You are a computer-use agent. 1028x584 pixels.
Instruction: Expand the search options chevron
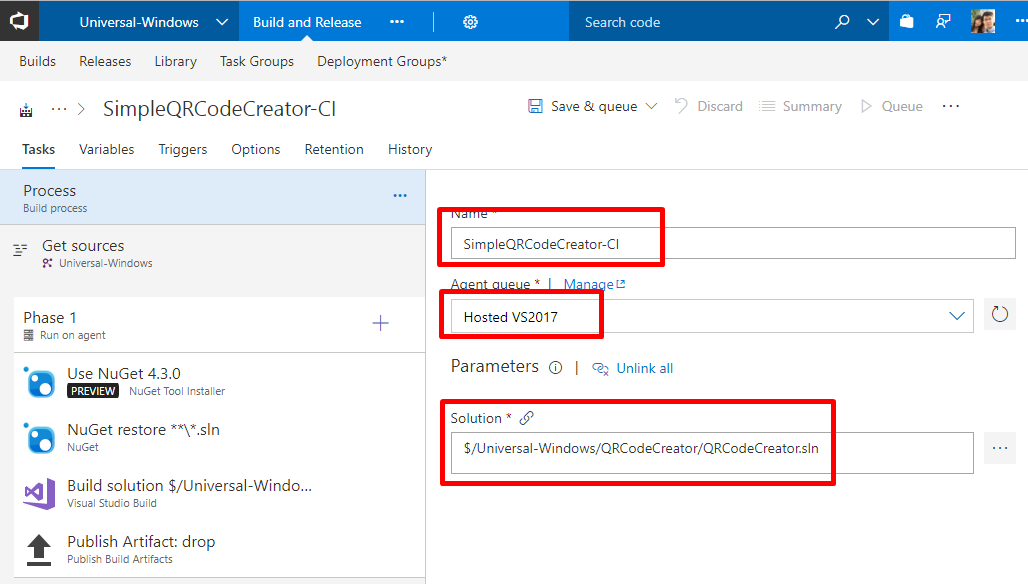pyautogui.click(x=873, y=22)
